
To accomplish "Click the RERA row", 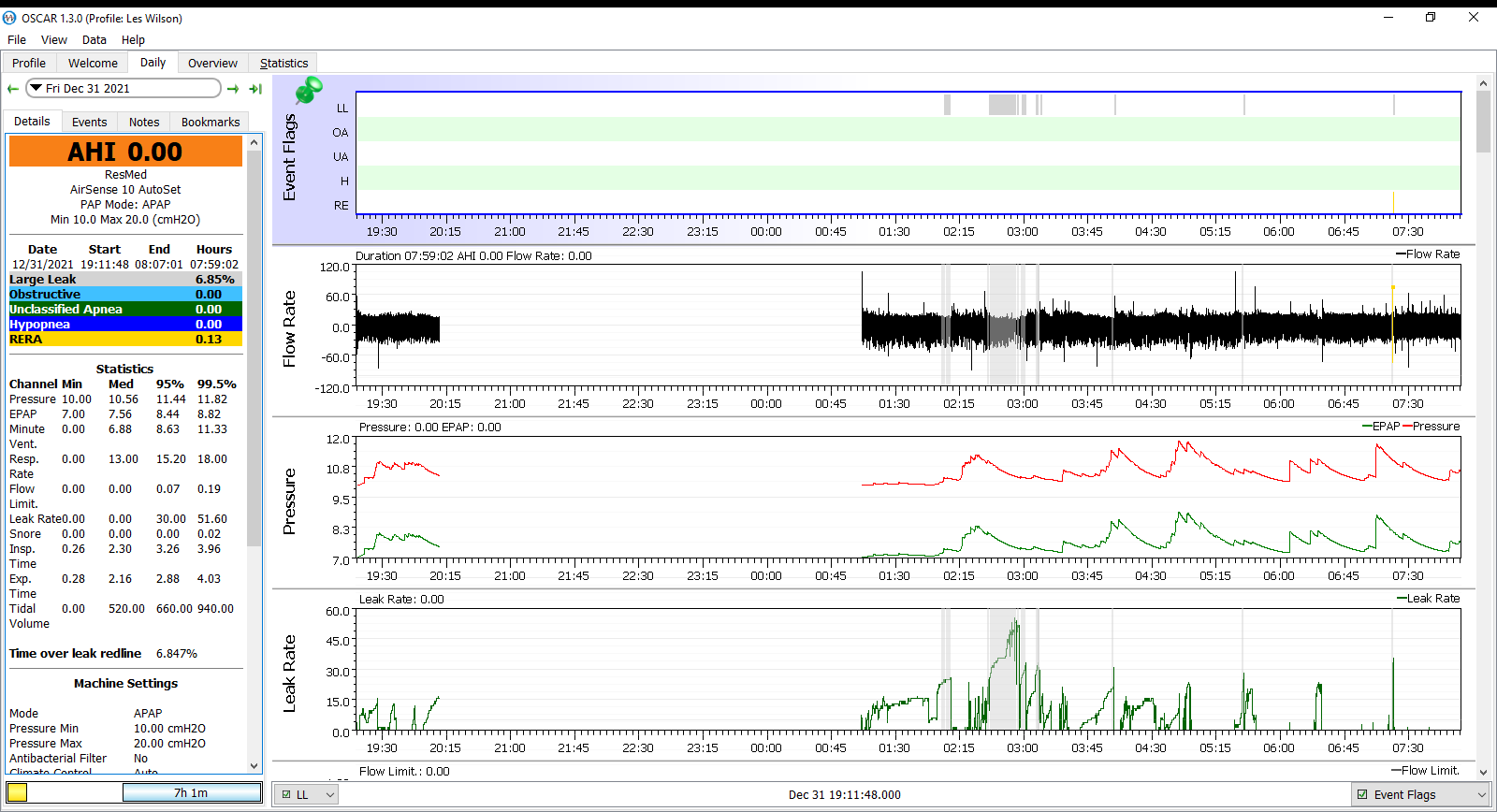I will [125, 339].
